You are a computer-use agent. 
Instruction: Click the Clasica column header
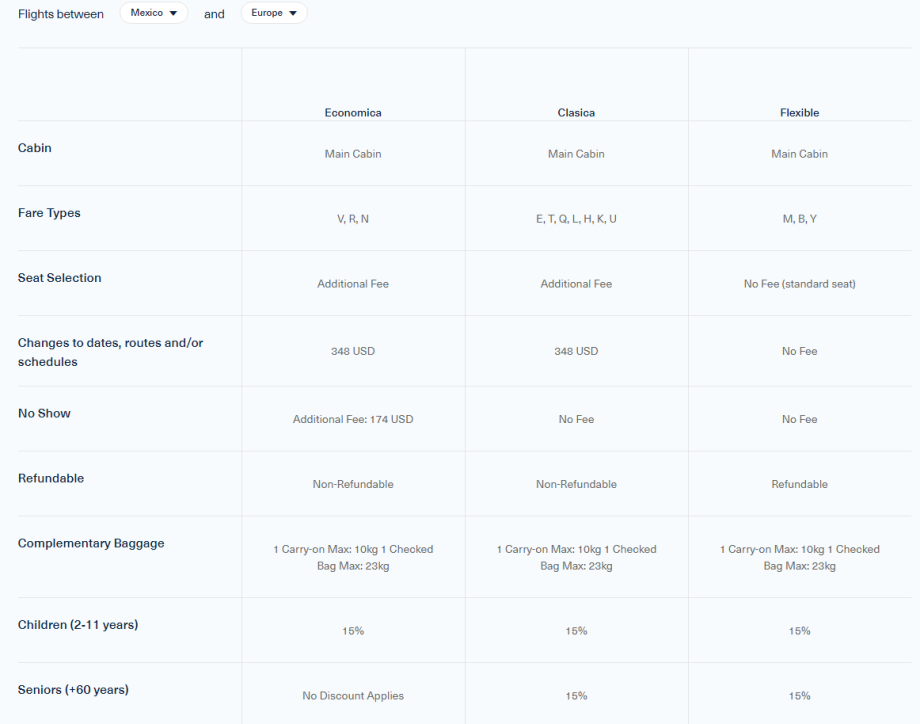(x=576, y=113)
